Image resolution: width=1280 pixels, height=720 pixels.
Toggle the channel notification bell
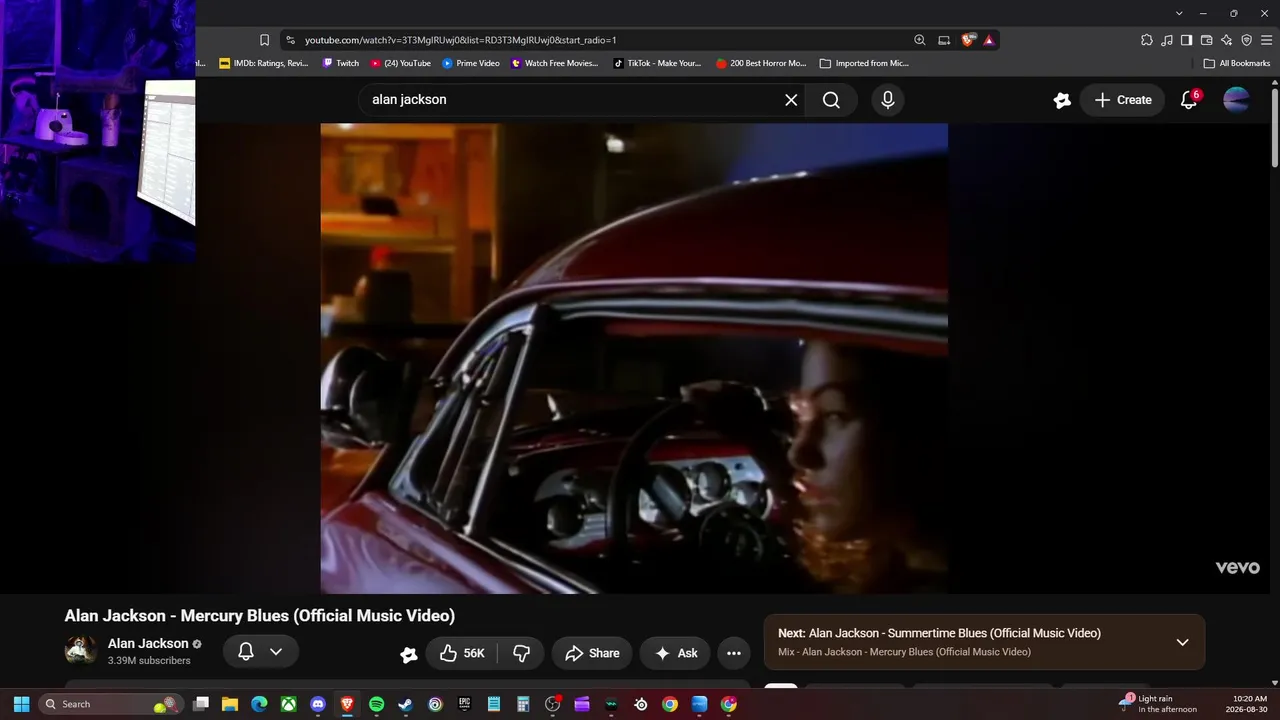tap(245, 652)
